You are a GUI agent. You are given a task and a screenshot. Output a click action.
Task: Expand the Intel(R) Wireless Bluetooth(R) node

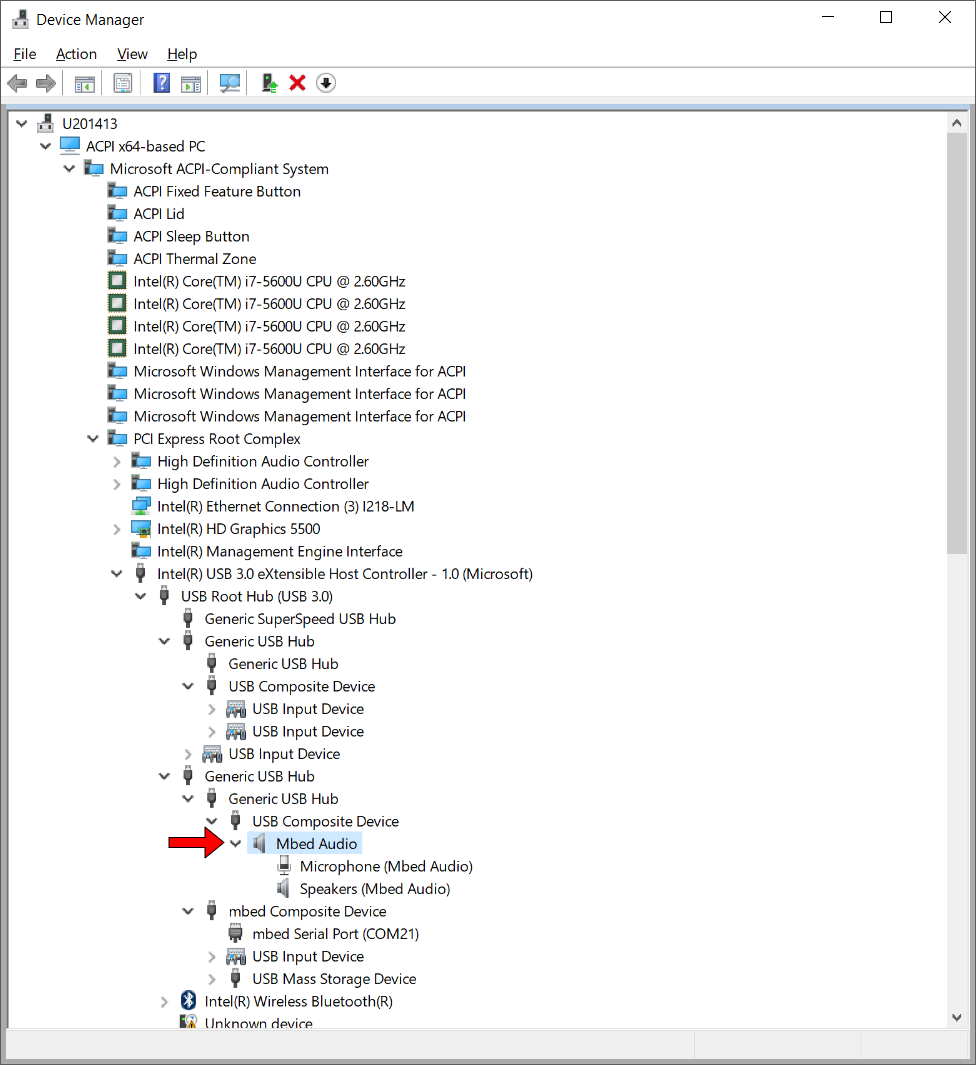click(164, 1001)
